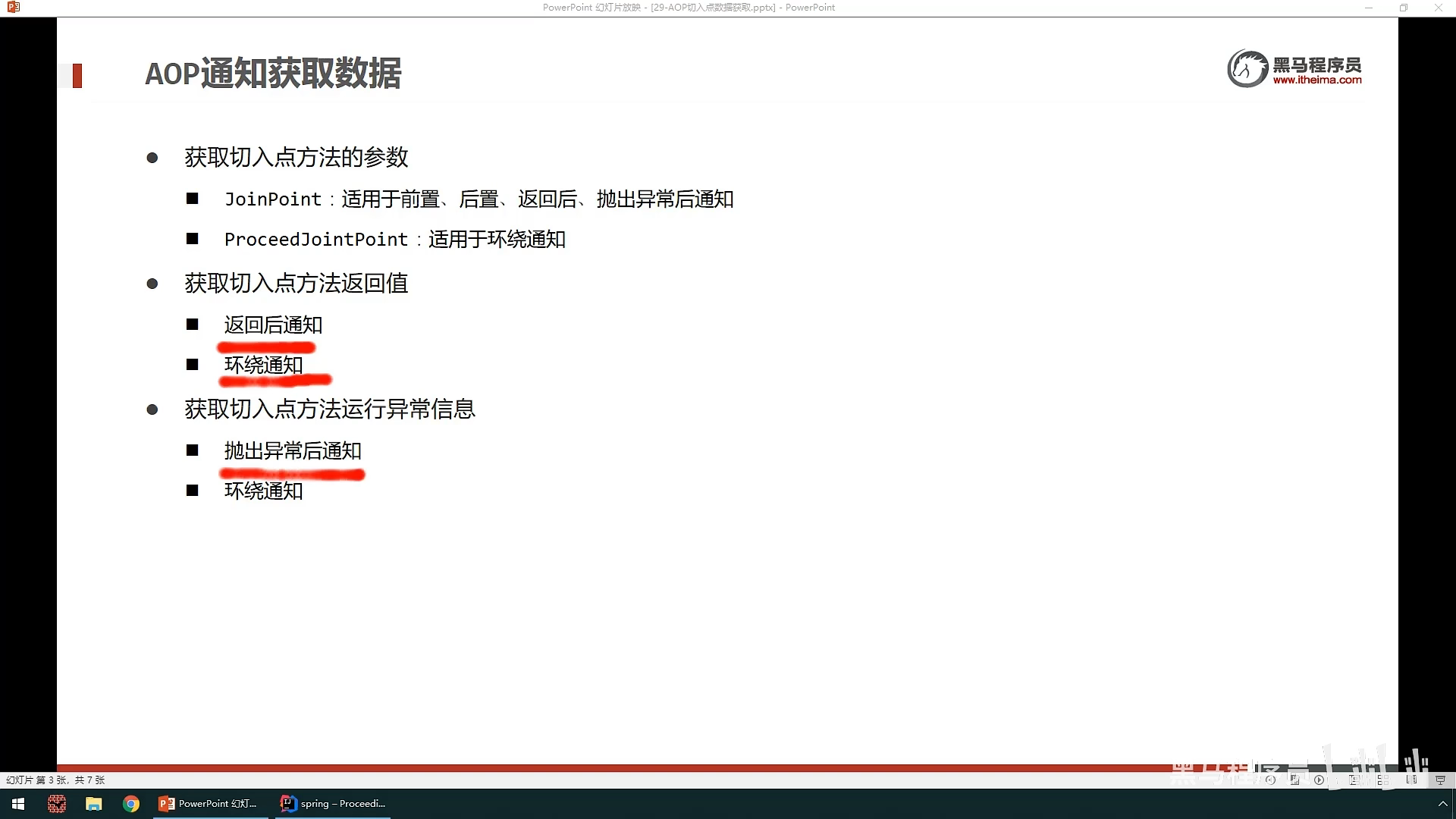This screenshot has height=819, width=1456.
Task: Switch to PowerPoint 幻灯 taskbar window
Action: (209, 804)
